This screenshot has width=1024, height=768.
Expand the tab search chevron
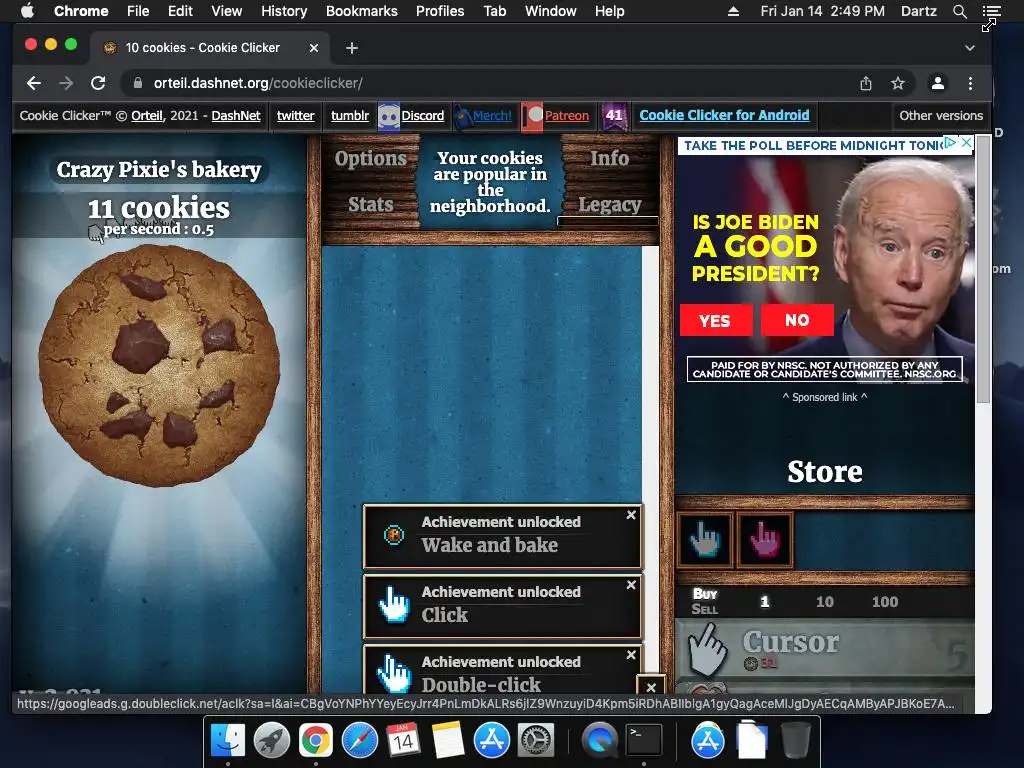click(970, 48)
